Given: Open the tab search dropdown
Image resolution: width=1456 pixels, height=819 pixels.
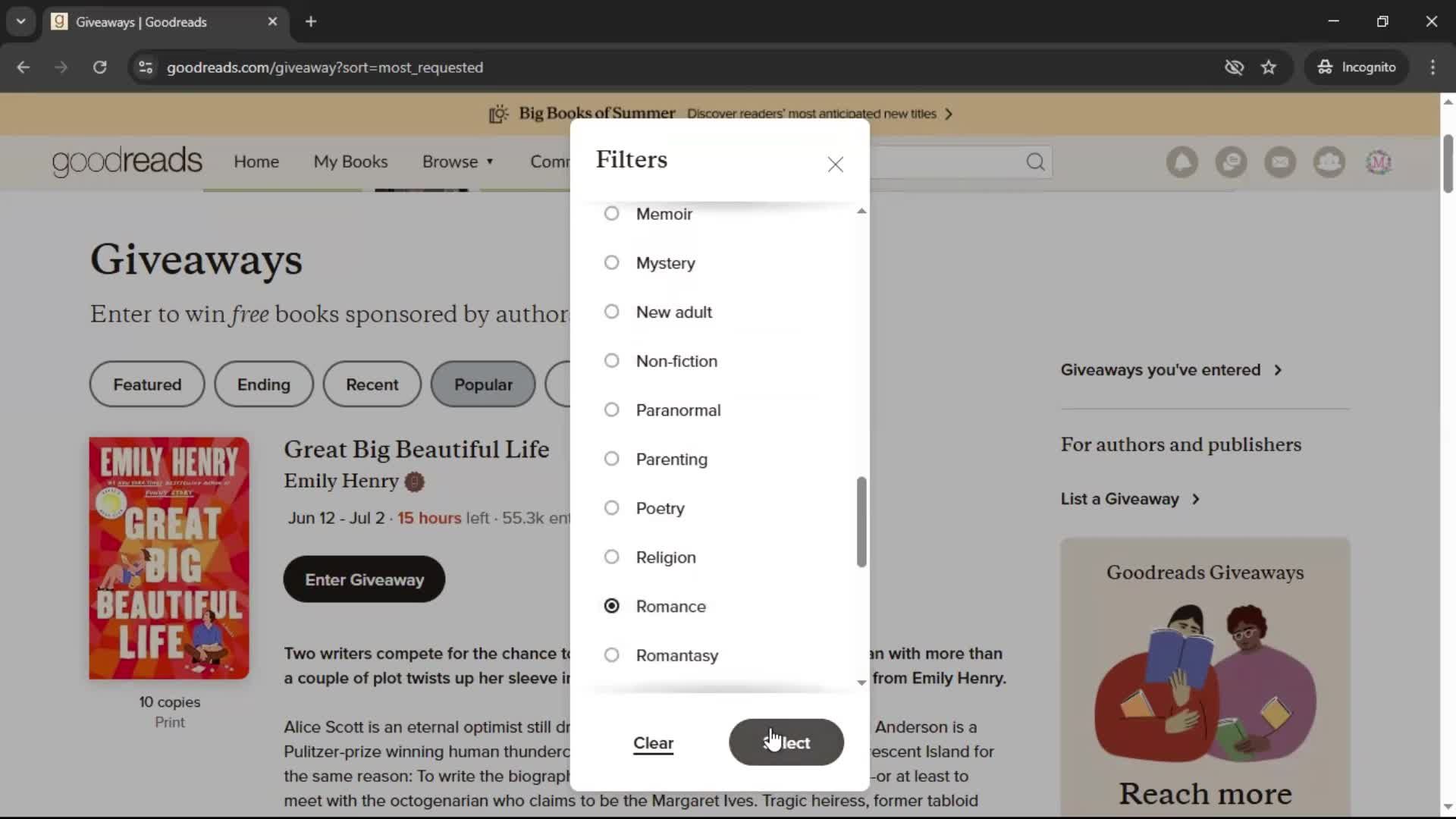Looking at the screenshot, I should coord(21,22).
